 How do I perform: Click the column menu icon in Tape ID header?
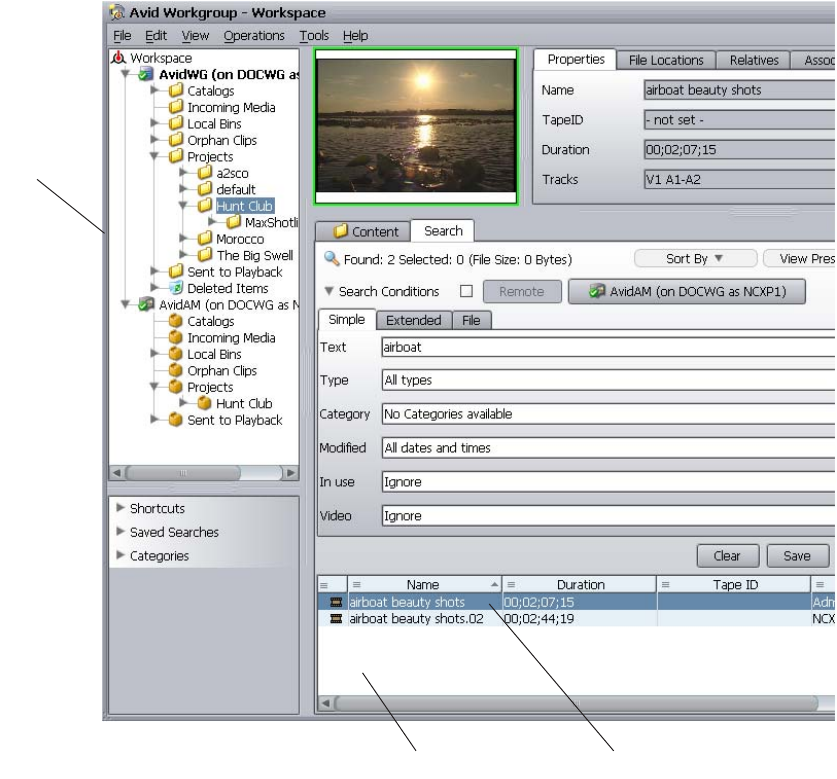pos(665,585)
